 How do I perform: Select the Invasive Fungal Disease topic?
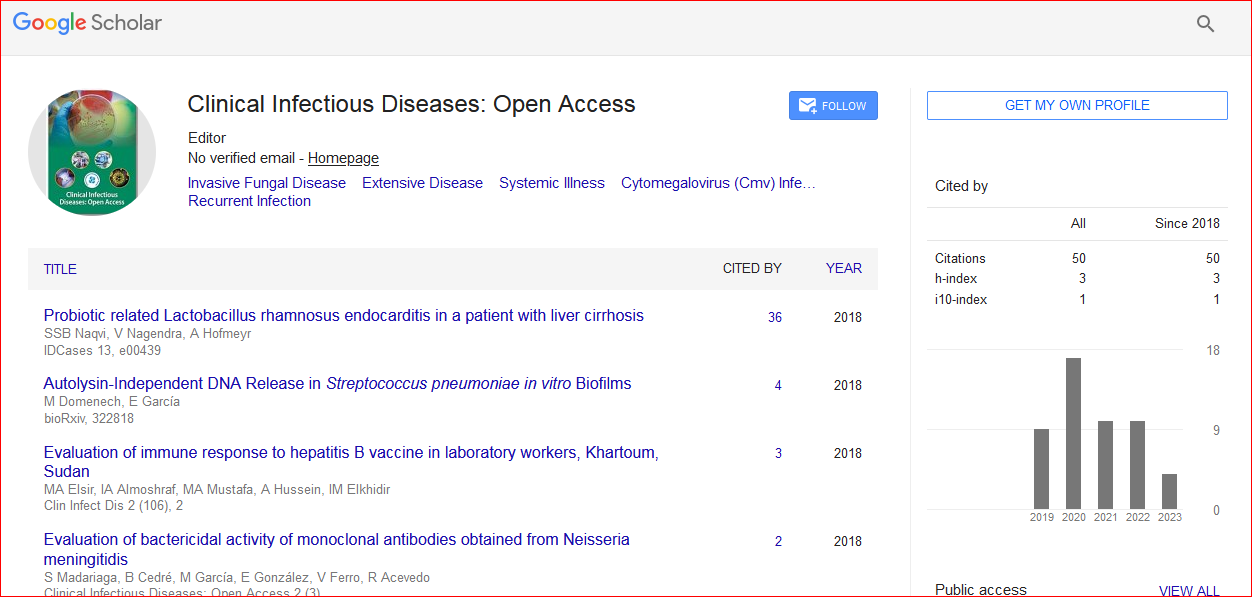click(267, 183)
